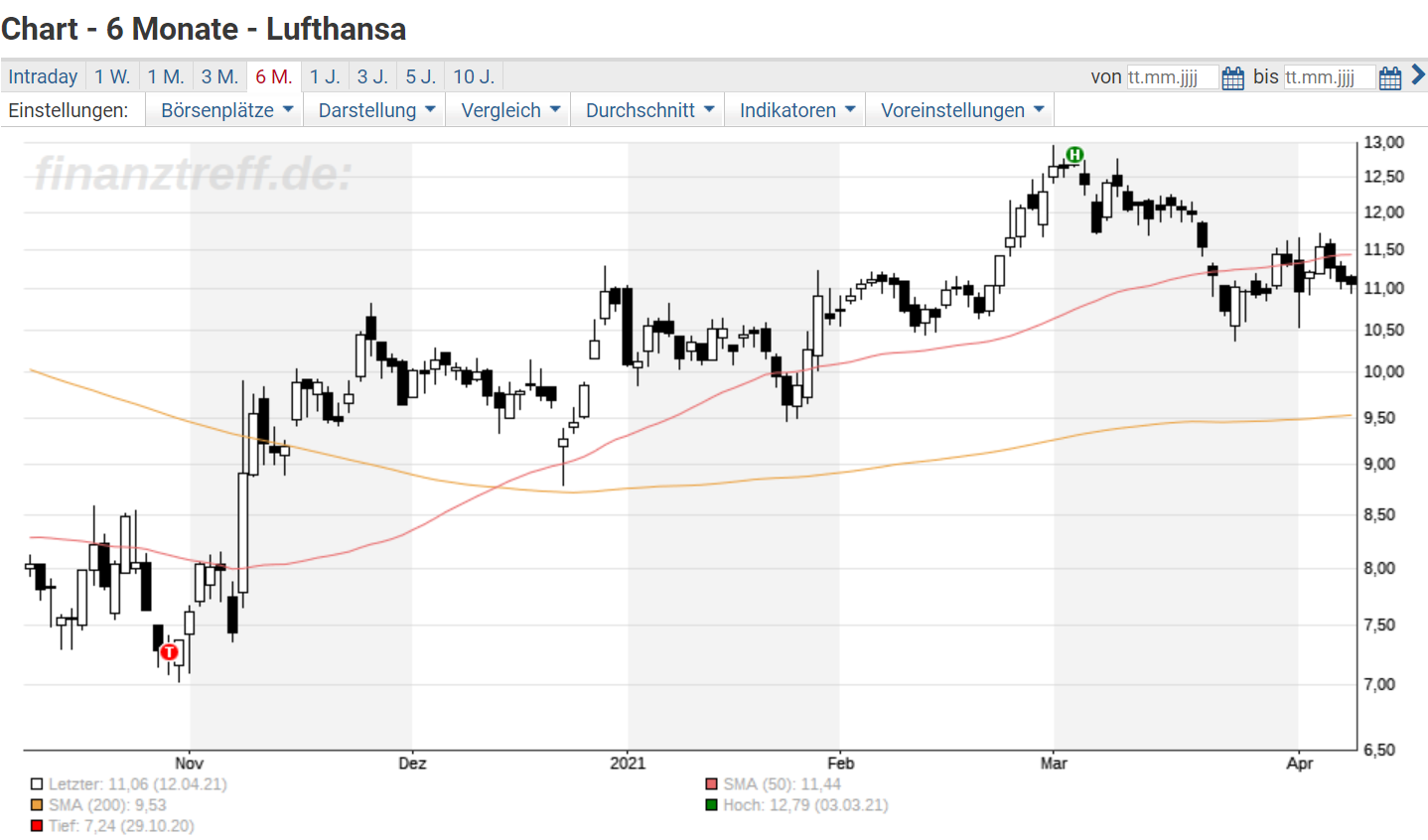Open the 'bis' date calendar picker
This screenshot has width=1428, height=840.
point(1390,77)
